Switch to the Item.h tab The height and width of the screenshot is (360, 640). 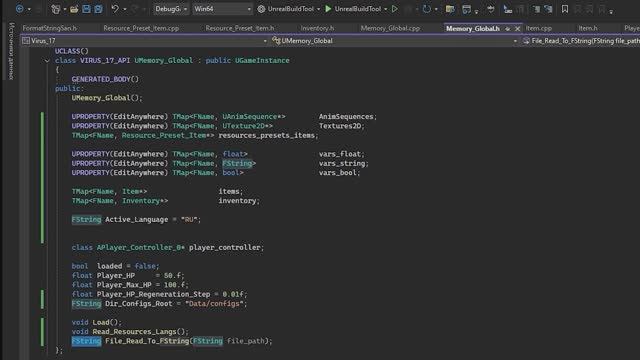[588, 28]
